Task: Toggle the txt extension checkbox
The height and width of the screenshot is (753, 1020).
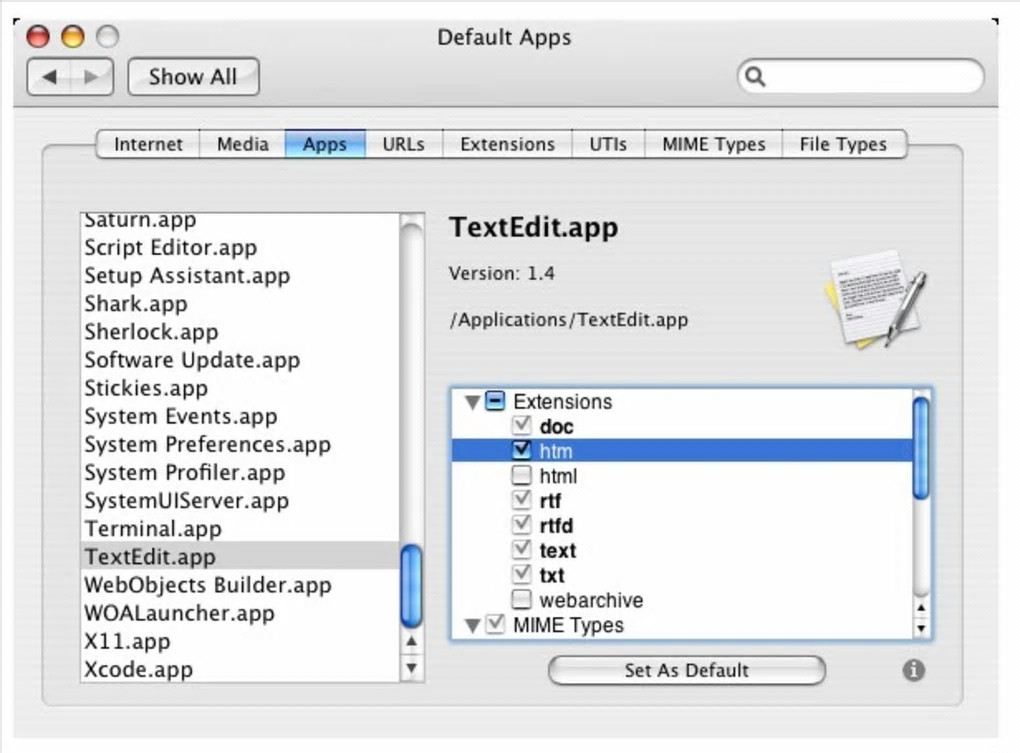Action: point(522,574)
